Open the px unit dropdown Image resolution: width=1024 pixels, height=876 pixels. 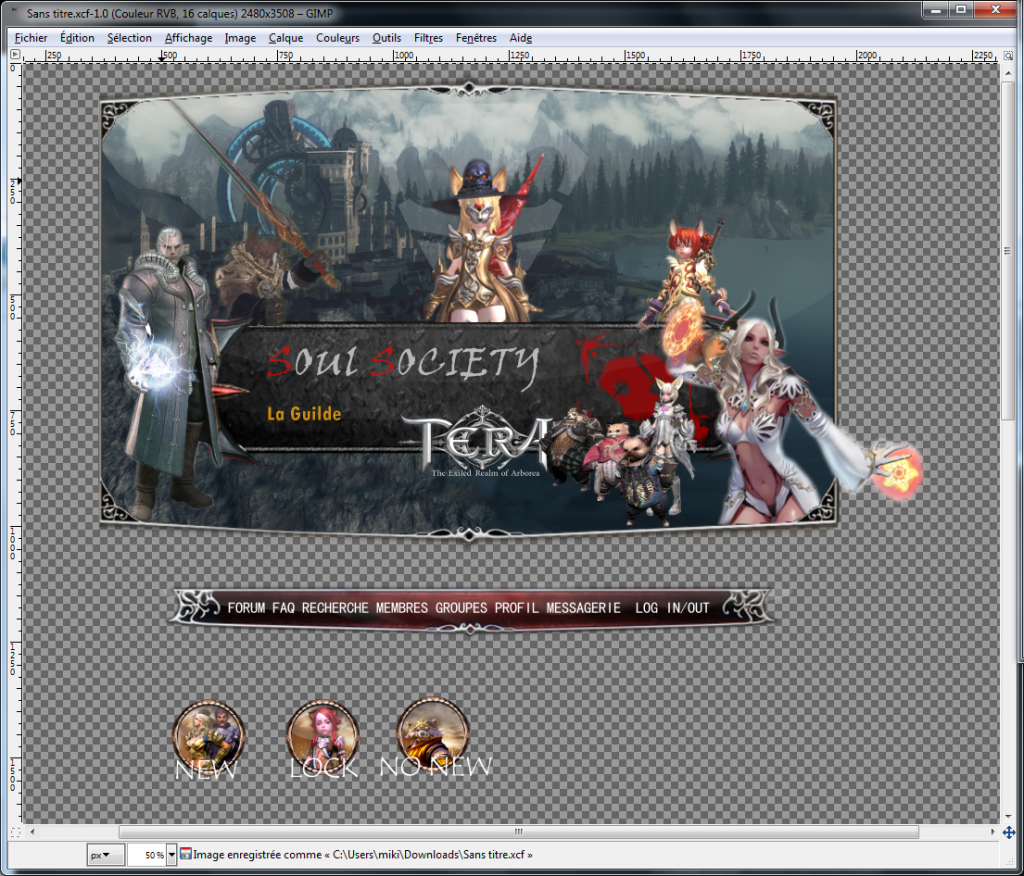coord(106,854)
